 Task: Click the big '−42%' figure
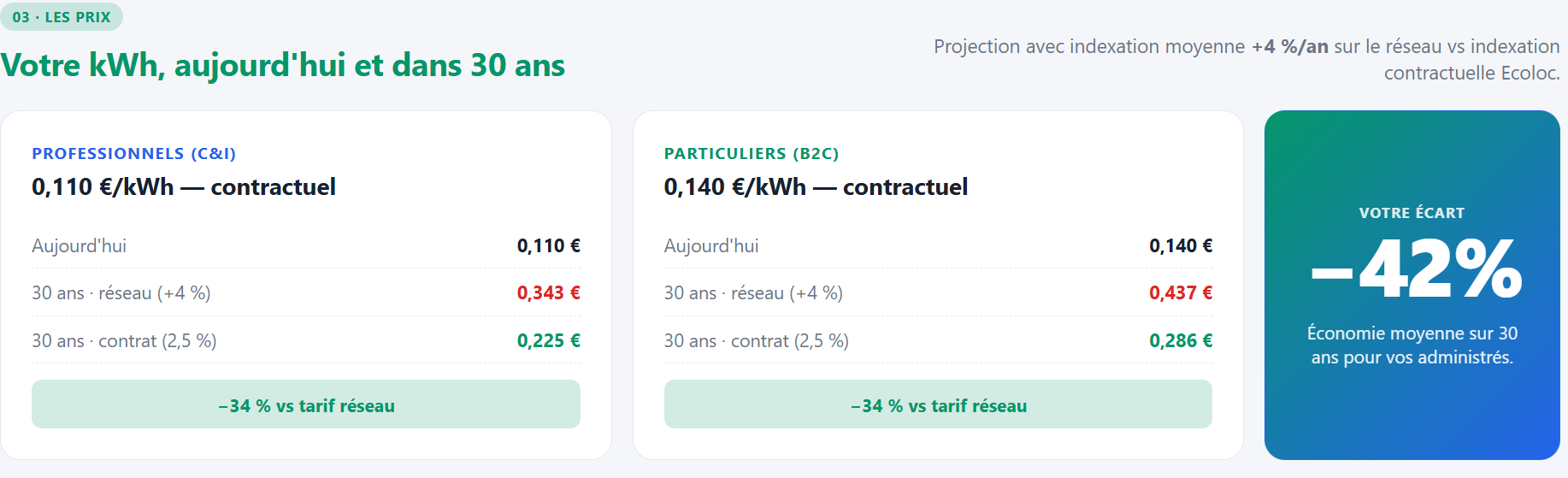1416,269
